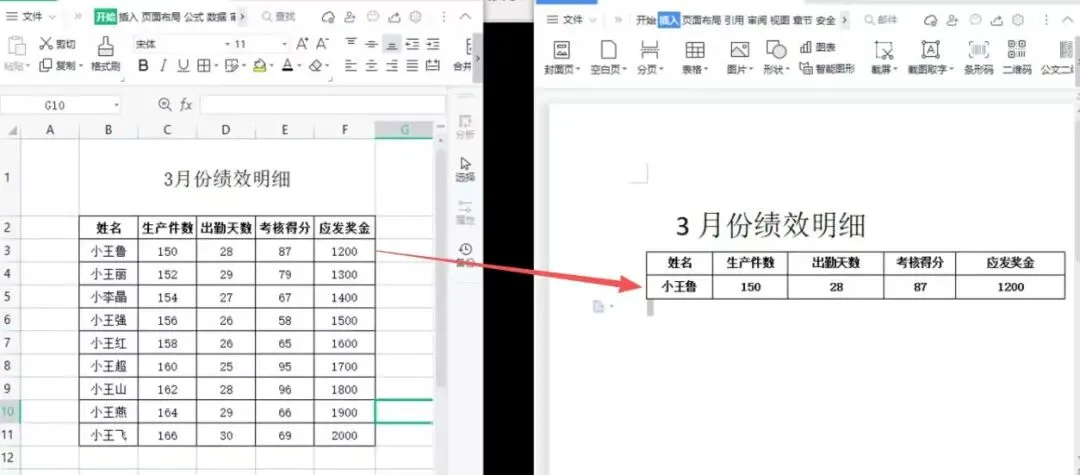Toggle middle vertical alignment

(371, 44)
